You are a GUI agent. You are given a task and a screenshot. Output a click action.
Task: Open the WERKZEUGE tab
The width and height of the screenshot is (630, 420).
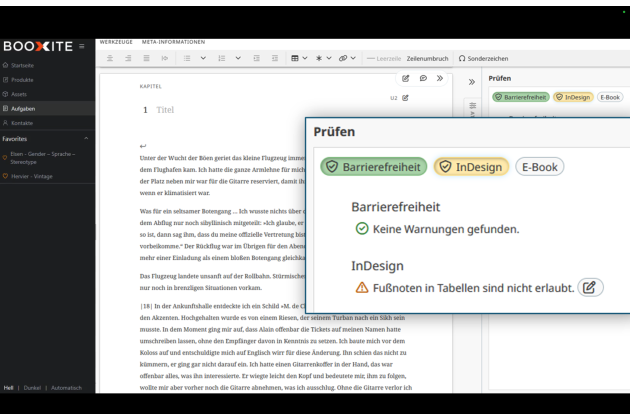click(x=116, y=42)
